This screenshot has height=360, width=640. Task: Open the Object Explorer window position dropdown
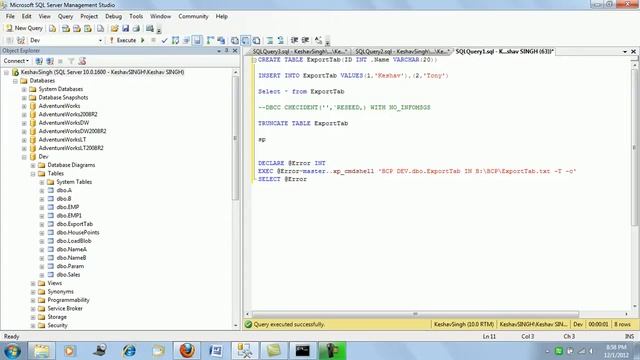pos(219,51)
